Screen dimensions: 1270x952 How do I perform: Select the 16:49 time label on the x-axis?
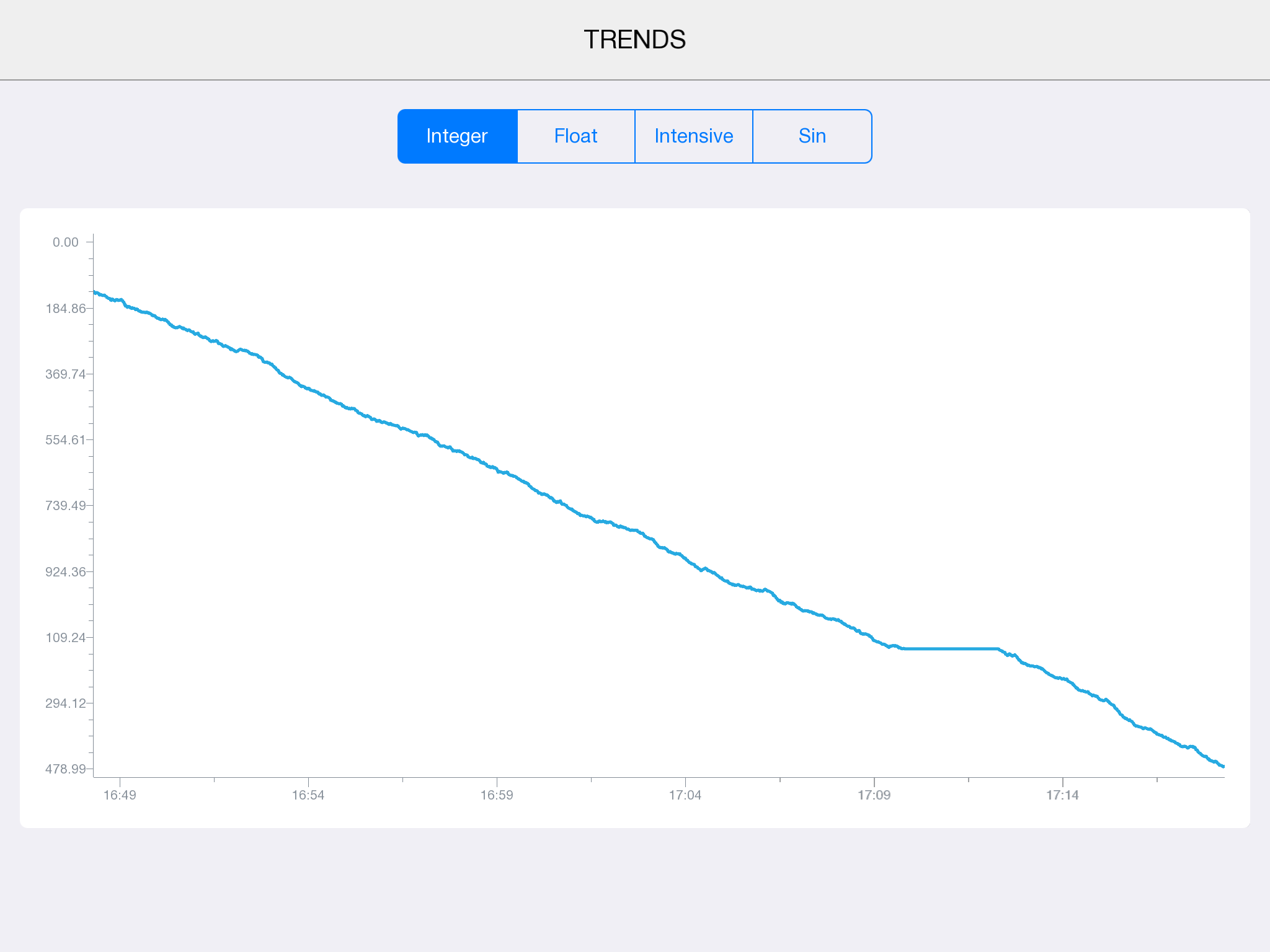click(120, 795)
